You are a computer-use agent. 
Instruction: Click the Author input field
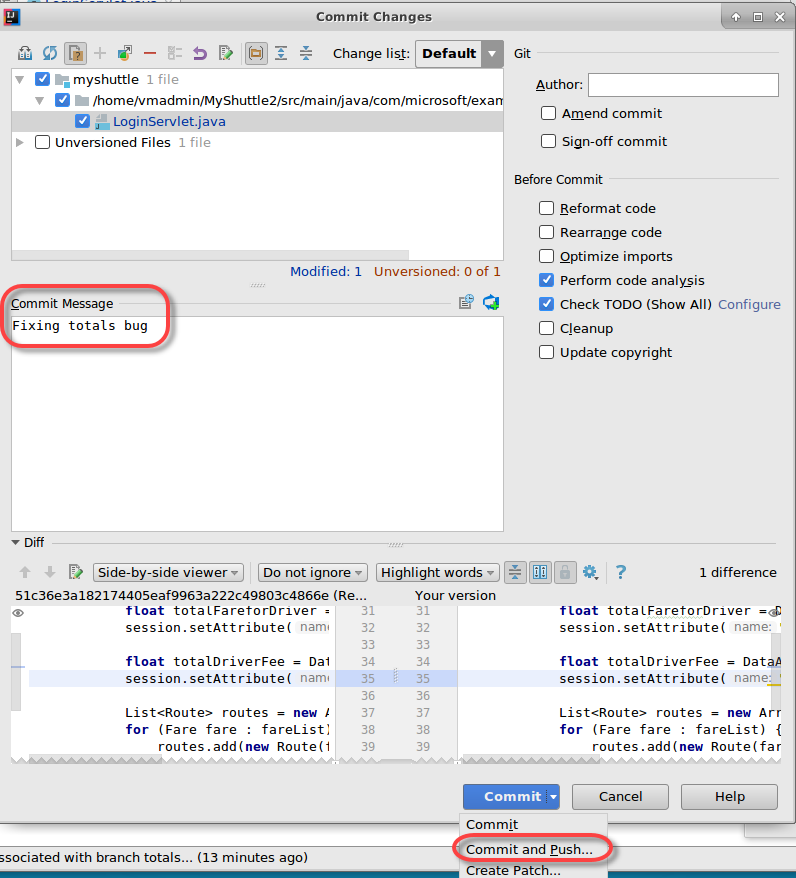[x=683, y=85]
